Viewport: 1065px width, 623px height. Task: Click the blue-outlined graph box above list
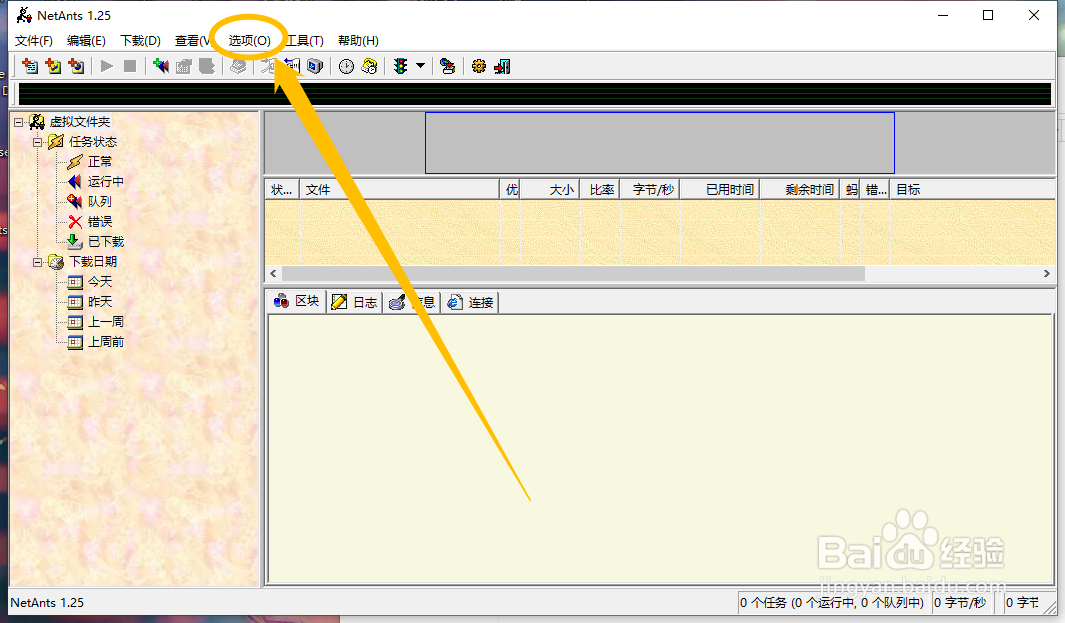tap(660, 143)
